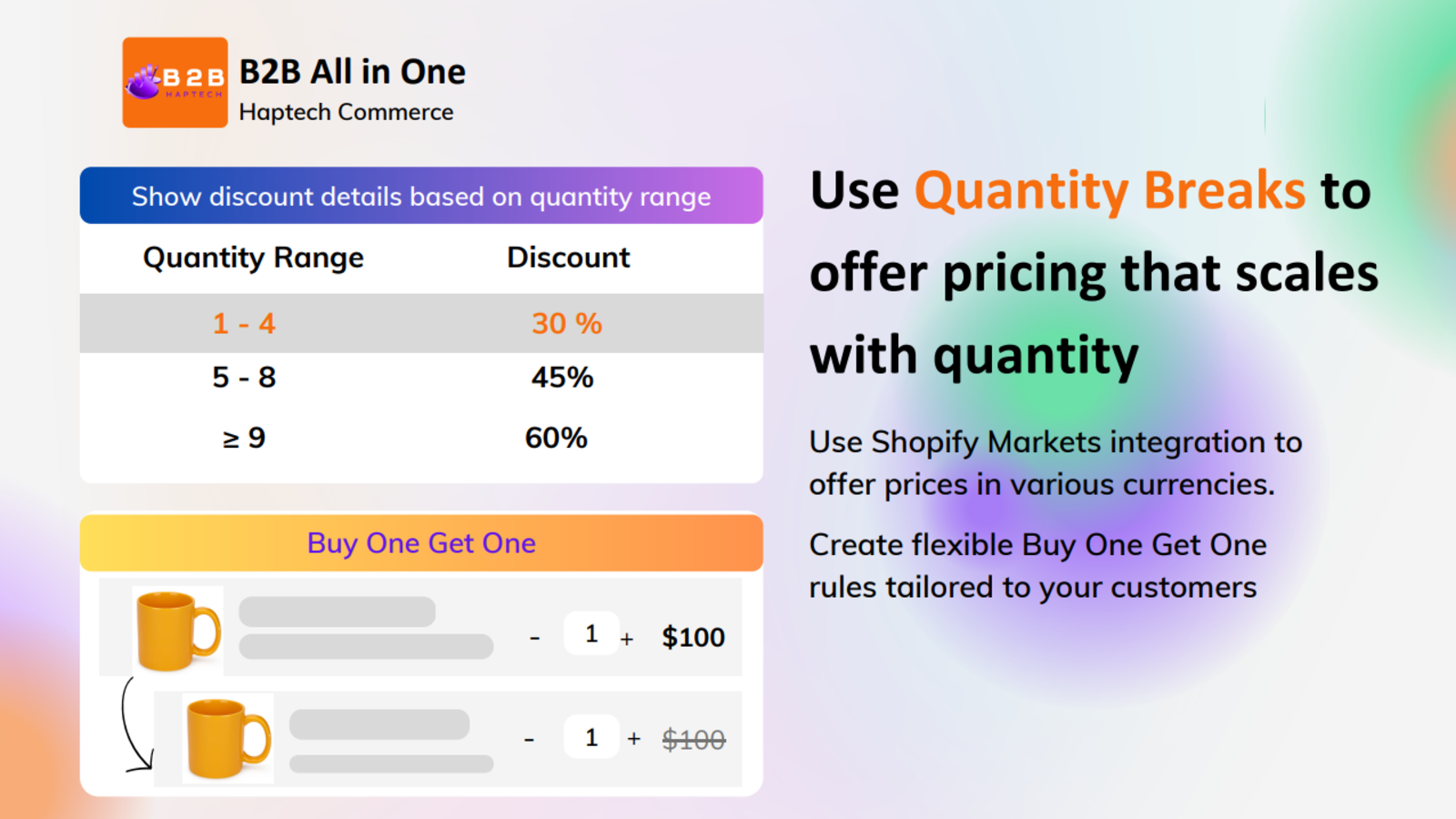Click the second free mug product image

coord(227,738)
